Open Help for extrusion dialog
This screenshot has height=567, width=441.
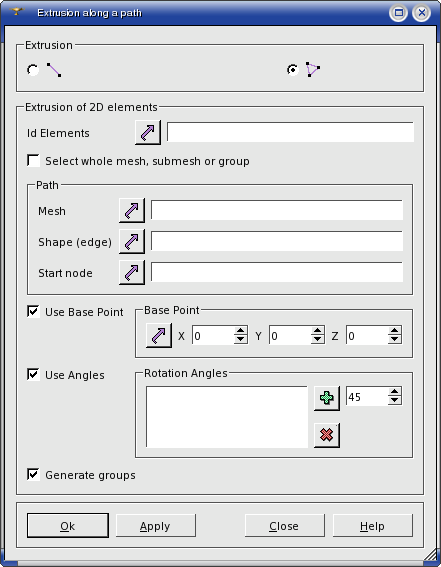pos(372,526)
